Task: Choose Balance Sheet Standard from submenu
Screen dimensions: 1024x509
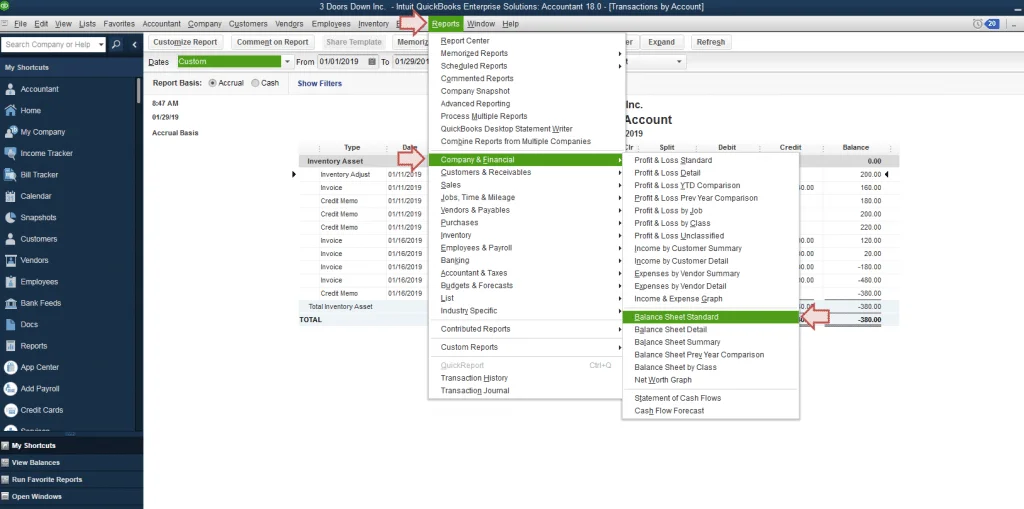Action: [x=676, y=317]
